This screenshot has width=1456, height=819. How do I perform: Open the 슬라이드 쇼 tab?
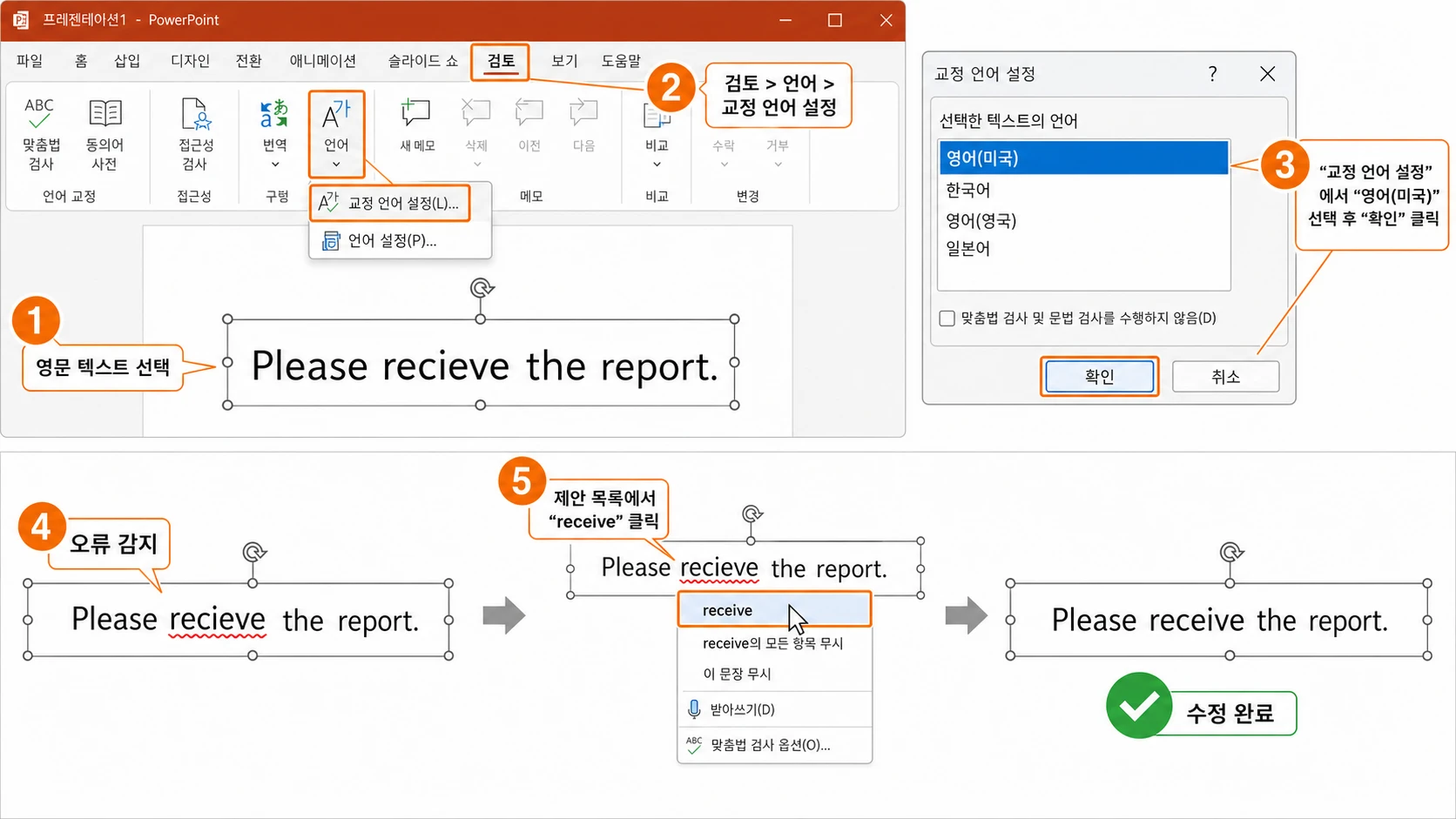click(x=423, y=61)
